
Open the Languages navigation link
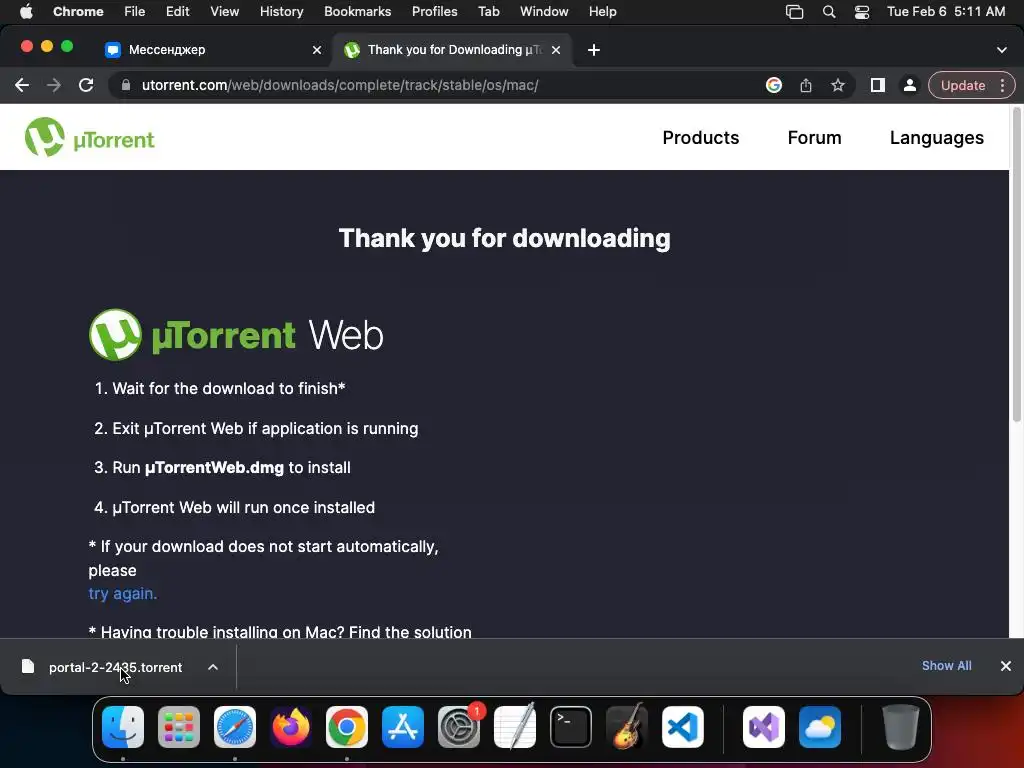point(936,138)
